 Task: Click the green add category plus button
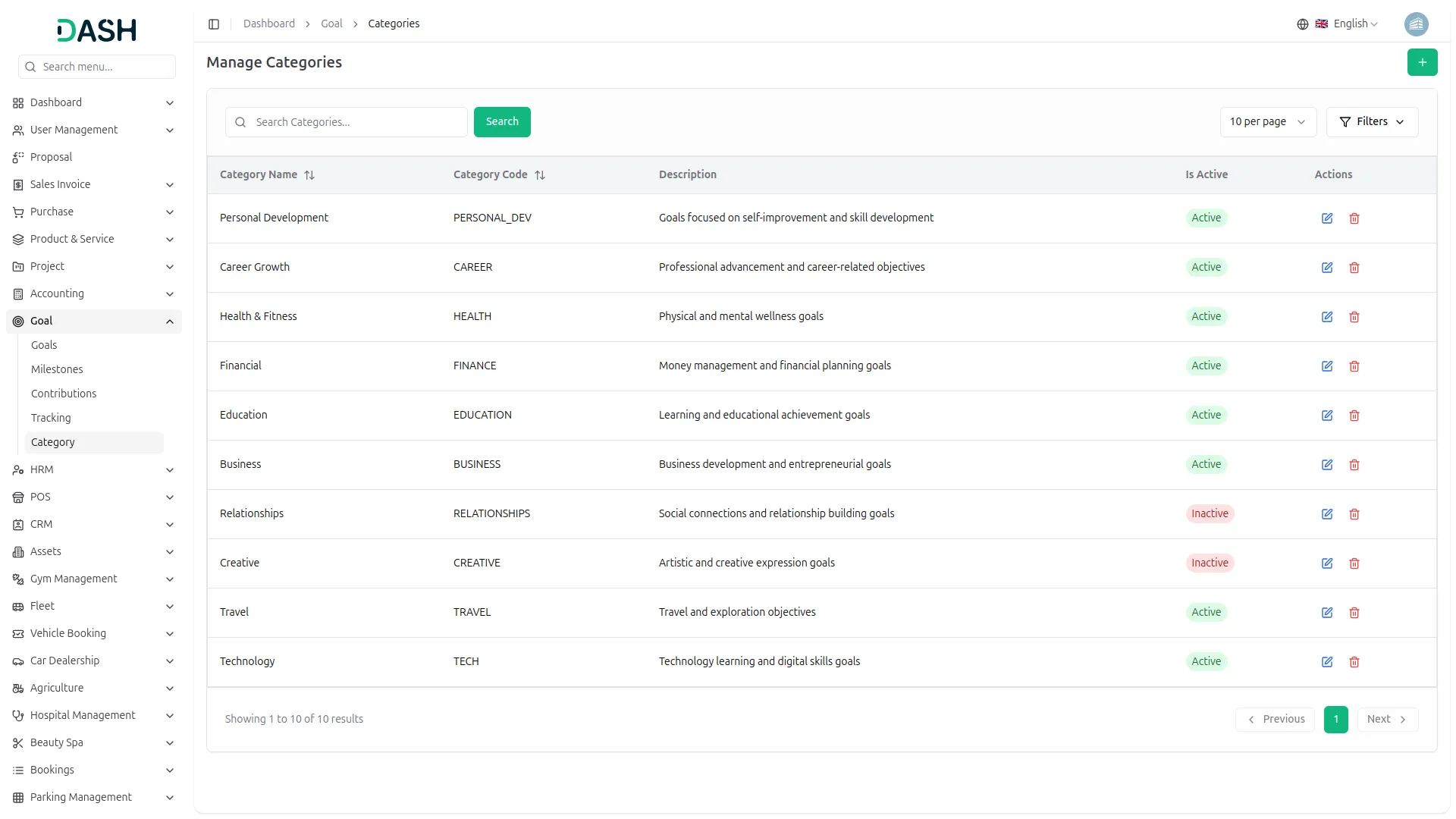pyautogui.click(x=1422, y=62)
